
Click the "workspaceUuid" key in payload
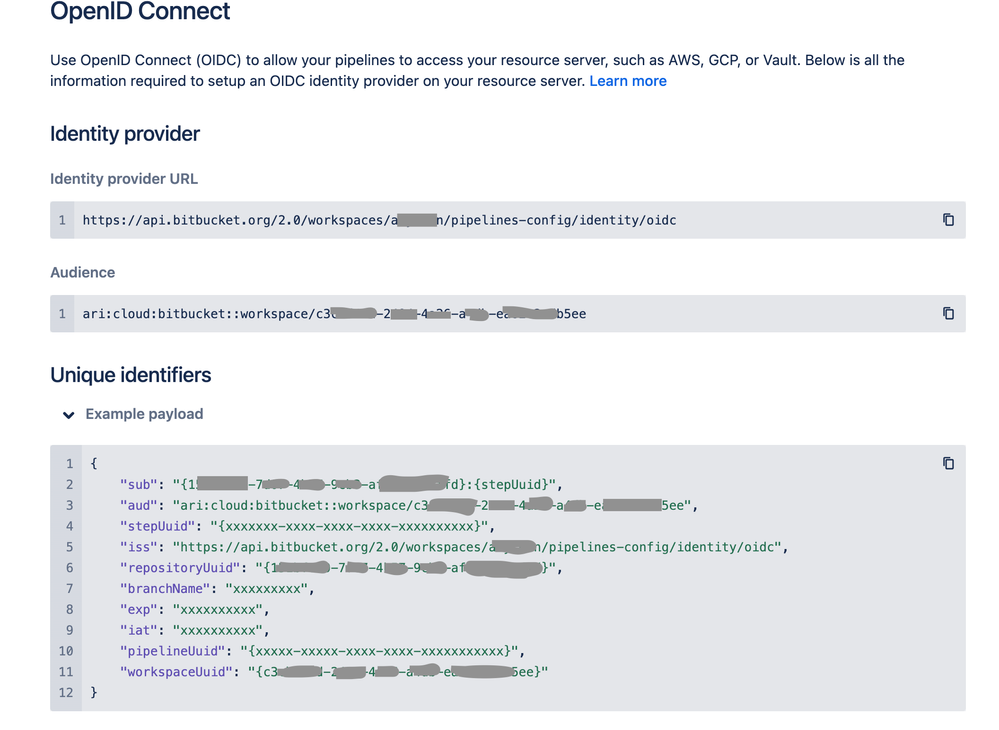point(176,672)
